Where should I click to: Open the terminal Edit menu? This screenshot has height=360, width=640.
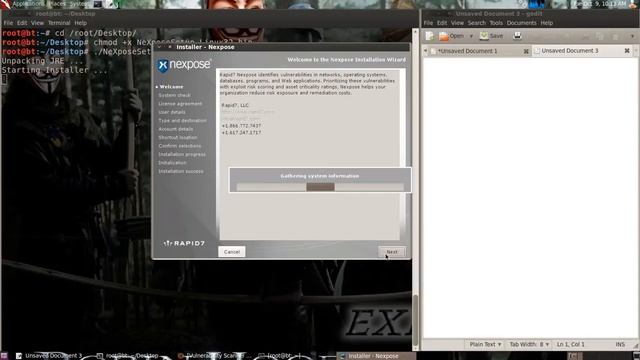coord(22,23)
